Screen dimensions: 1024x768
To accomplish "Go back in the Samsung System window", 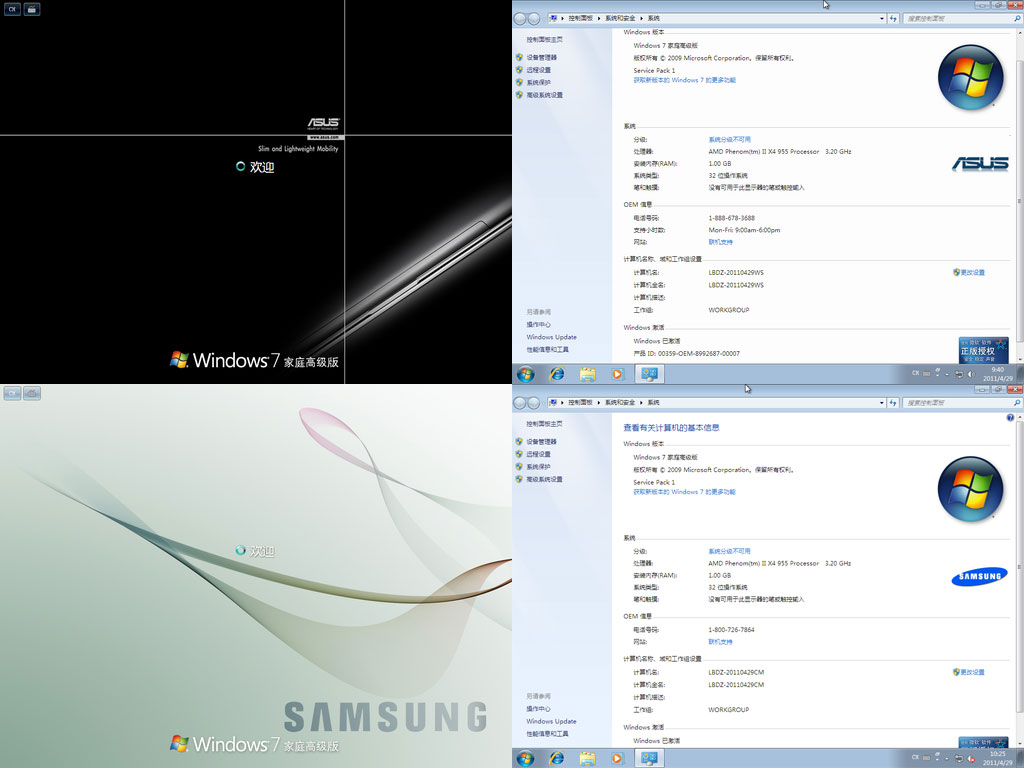I will pos(520,403).
